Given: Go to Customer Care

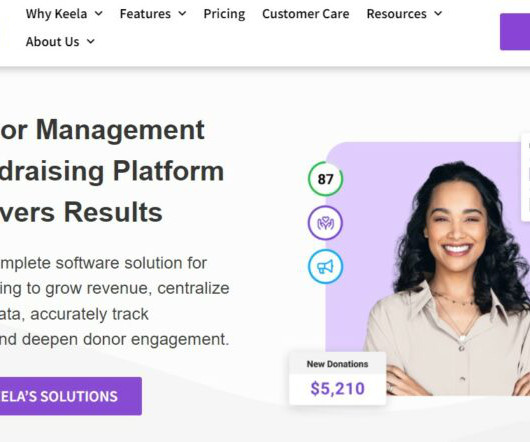Looking at the screenshot, I should point(306,14).
